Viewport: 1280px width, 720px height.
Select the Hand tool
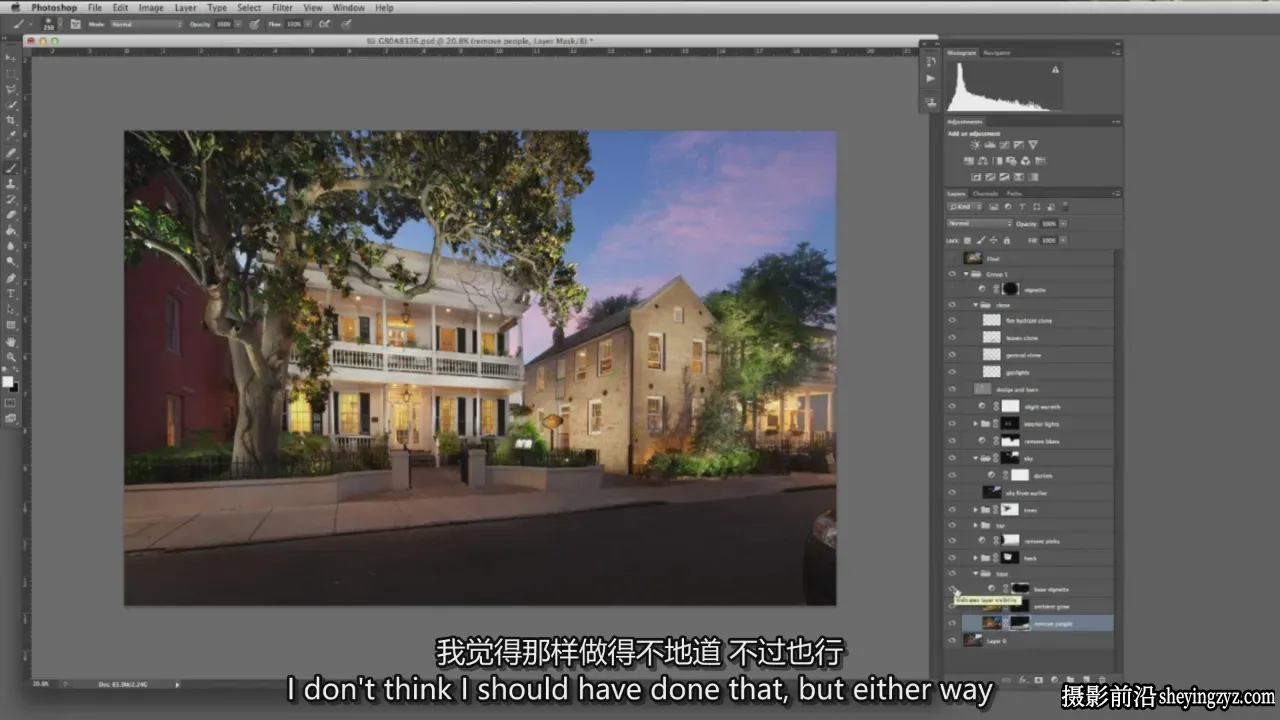point(12,341)
